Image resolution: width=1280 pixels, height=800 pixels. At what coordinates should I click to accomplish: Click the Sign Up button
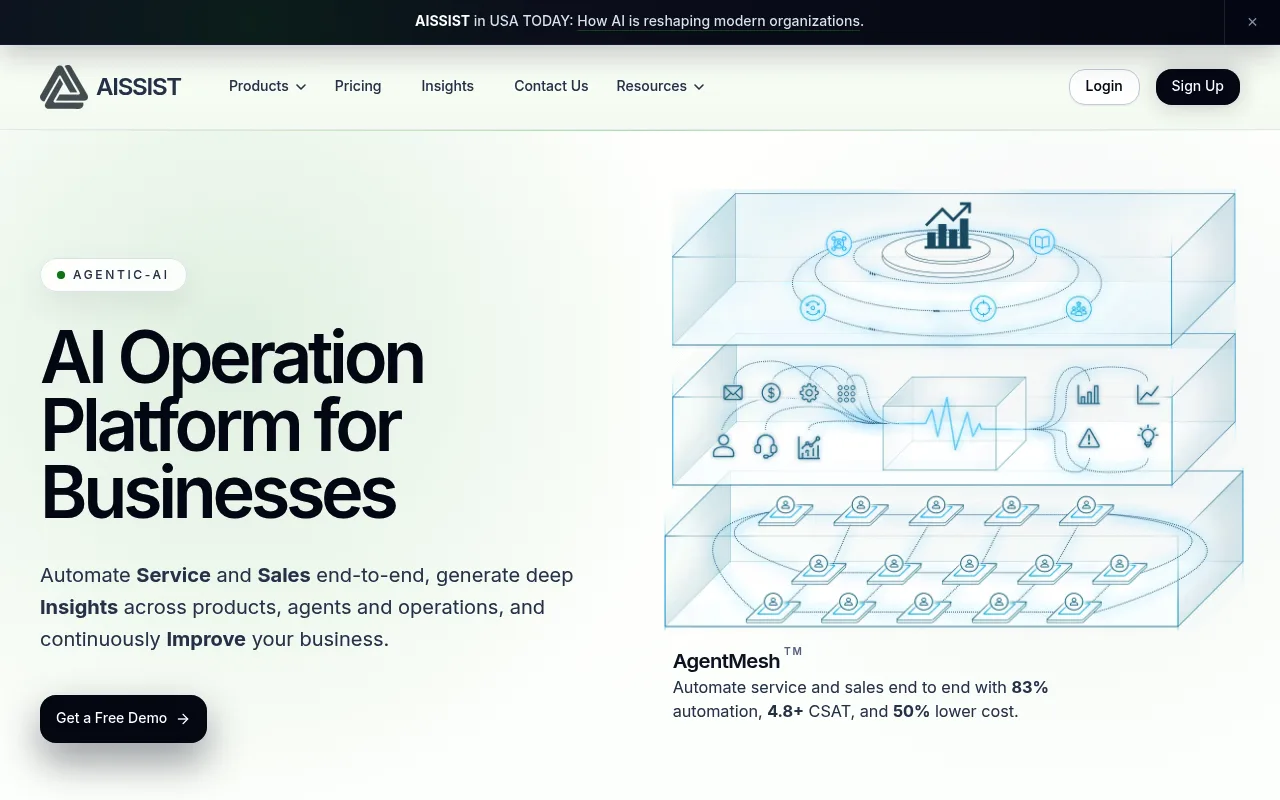(1198, 87)
